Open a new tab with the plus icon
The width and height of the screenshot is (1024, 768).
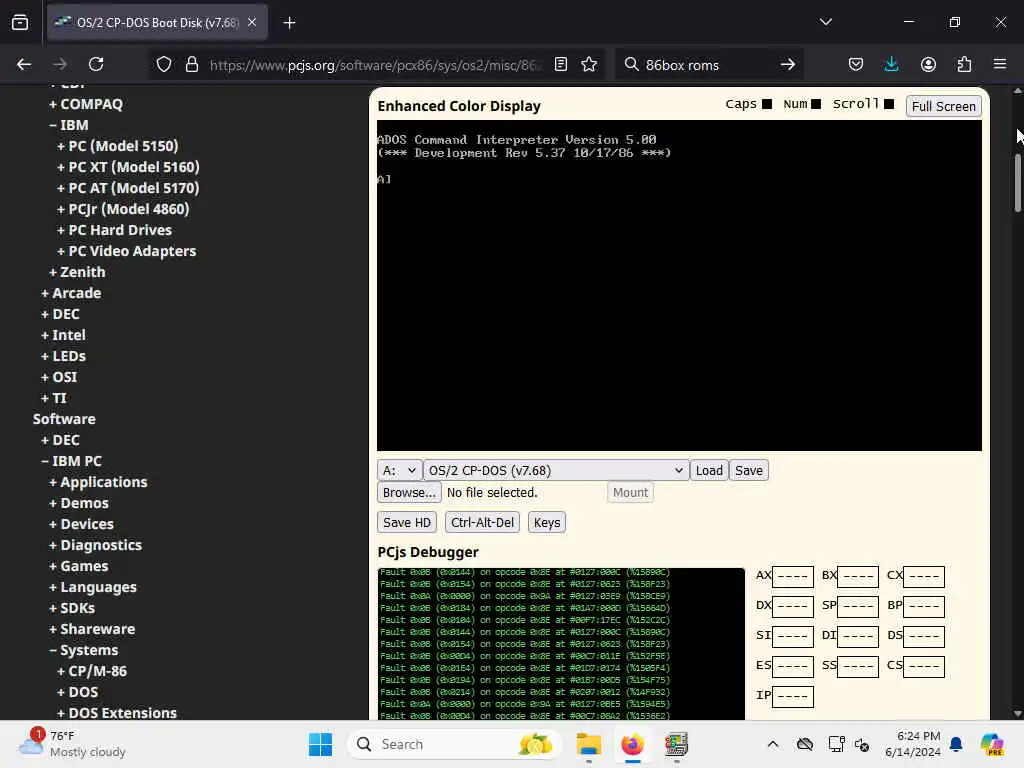tap(289, 23)
